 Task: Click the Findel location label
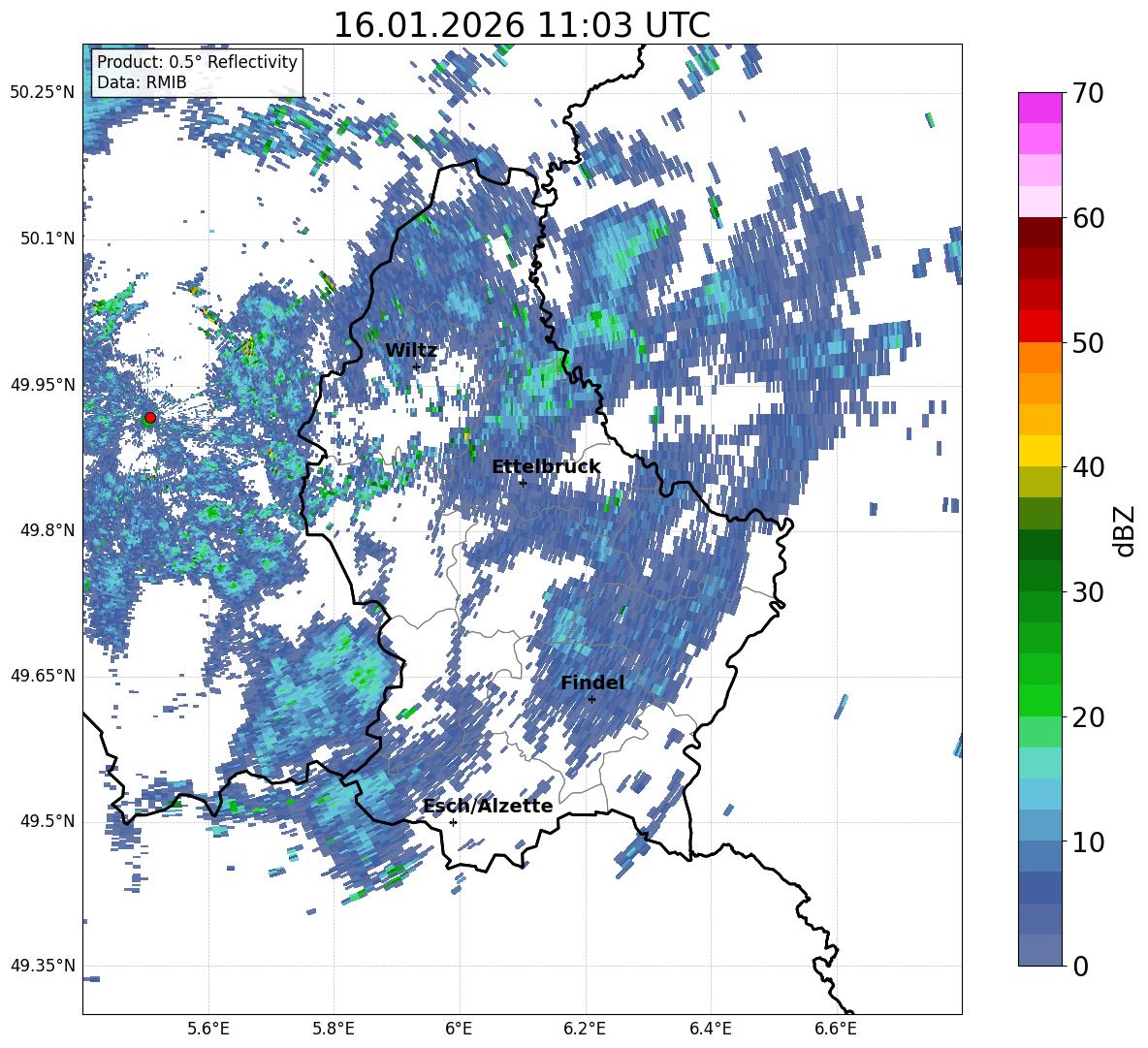pyautogui.click(x=592, y=683)
